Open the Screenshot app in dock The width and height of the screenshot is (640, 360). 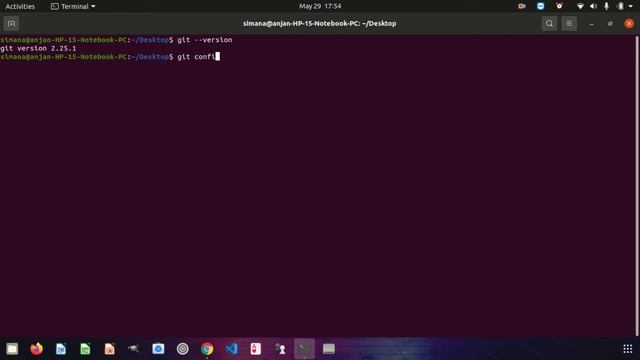point(158,349)
